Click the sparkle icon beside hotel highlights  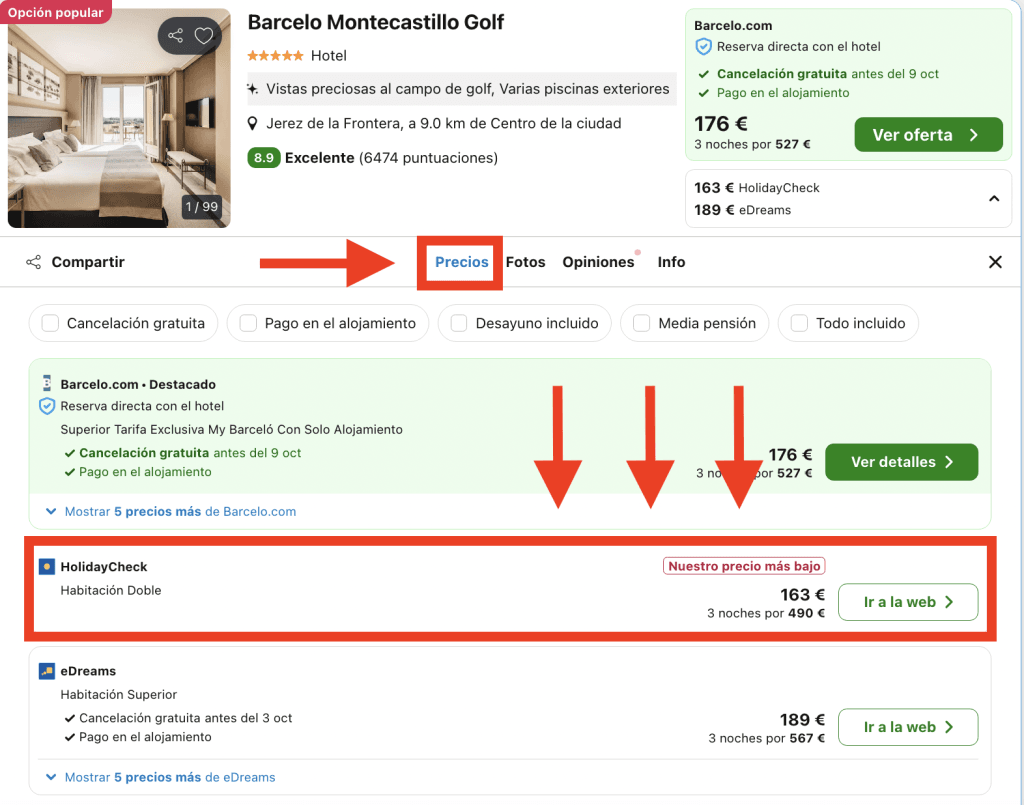click(x=253, y=89)
